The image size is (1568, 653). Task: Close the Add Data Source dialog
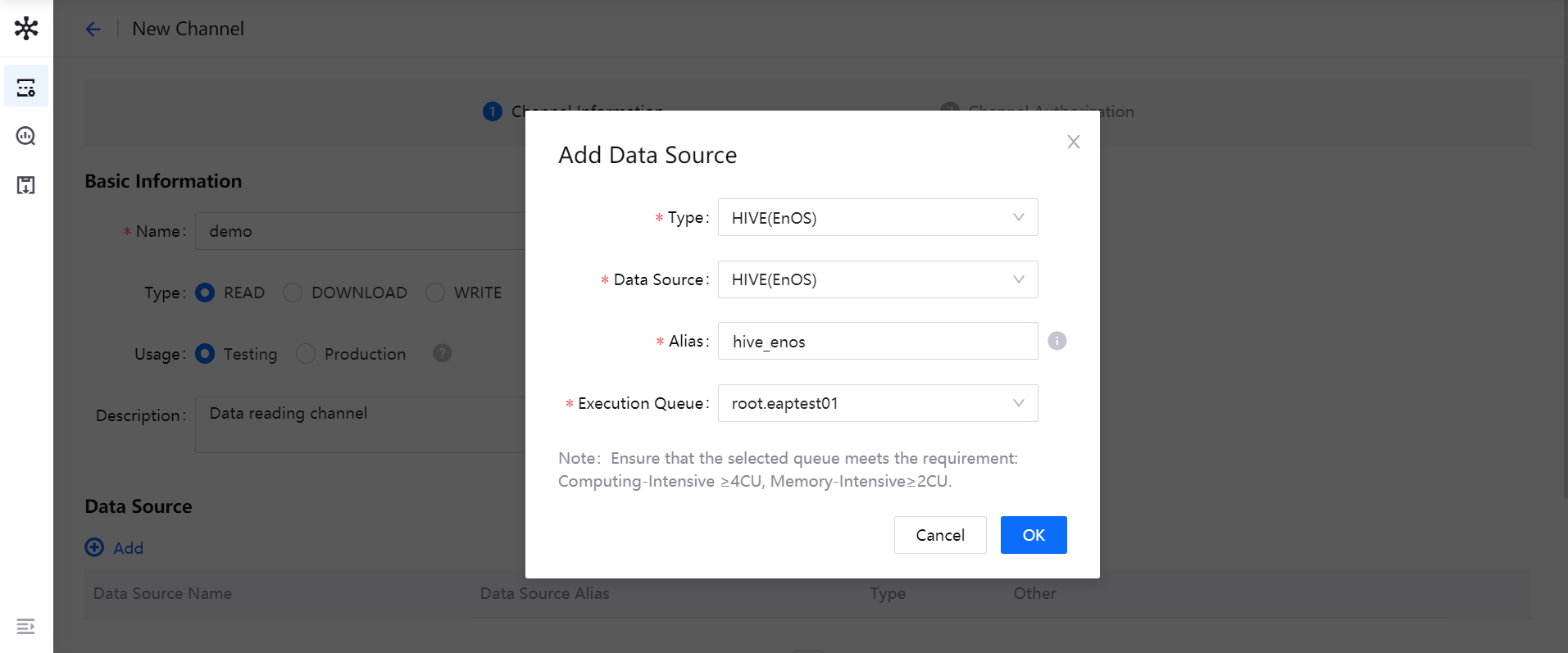(x=1073, y=142)
